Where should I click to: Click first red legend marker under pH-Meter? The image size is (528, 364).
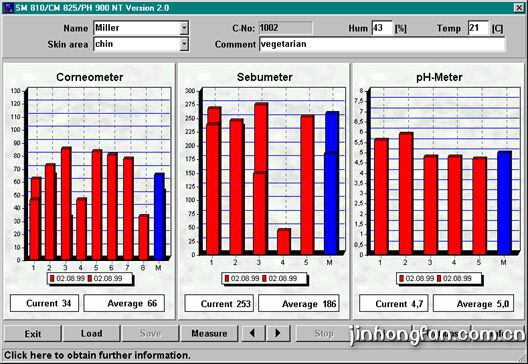(401, 278)
